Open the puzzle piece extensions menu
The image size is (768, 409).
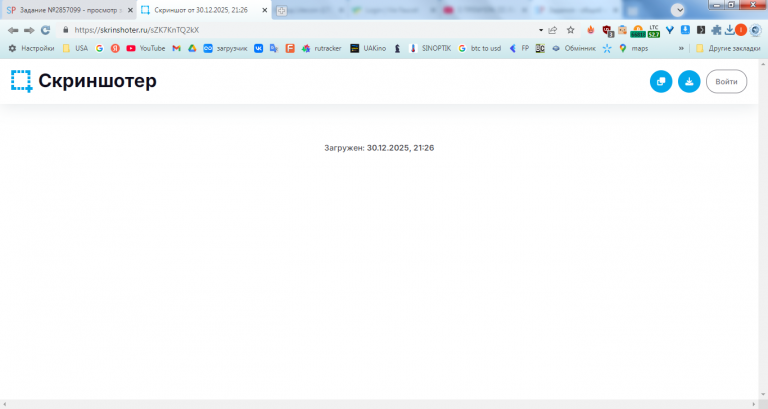(716, 30)
